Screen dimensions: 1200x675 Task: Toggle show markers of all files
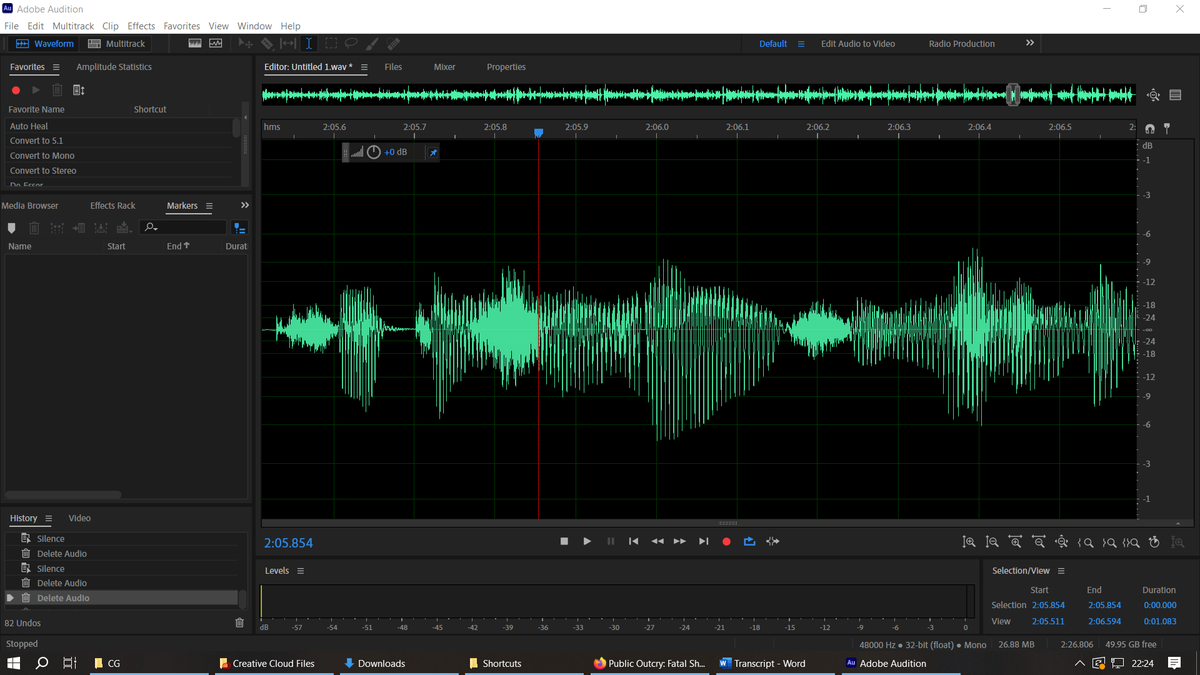239,228
